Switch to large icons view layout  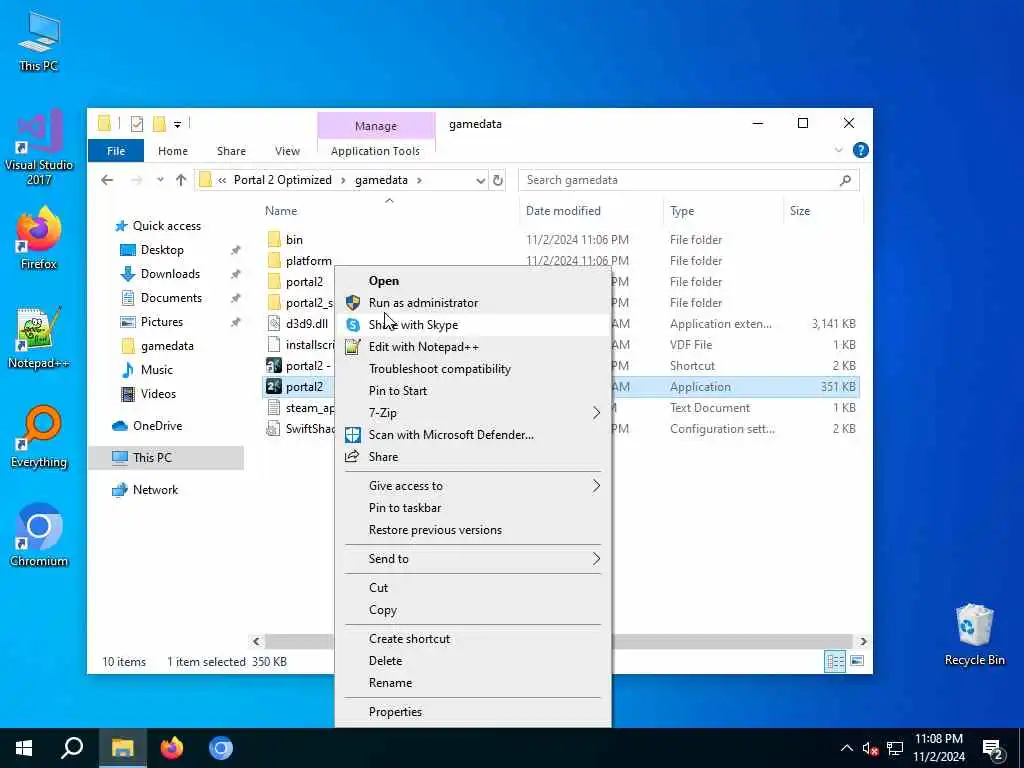(x=857, y=662)
